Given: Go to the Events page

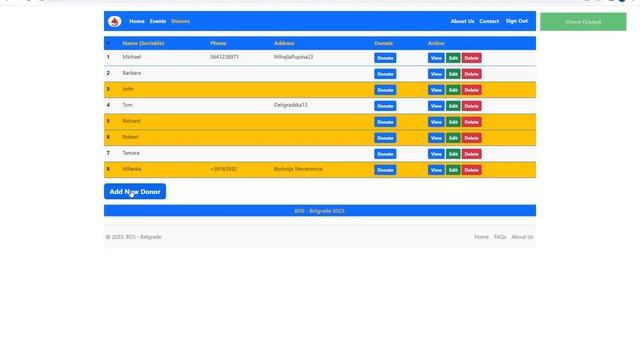Looking at the screenshot, I should (158, 21).
